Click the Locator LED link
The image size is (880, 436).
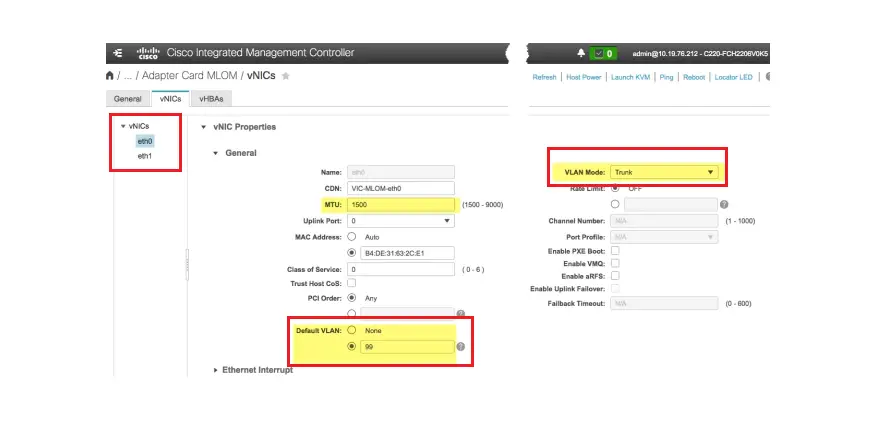pos(734,77)
